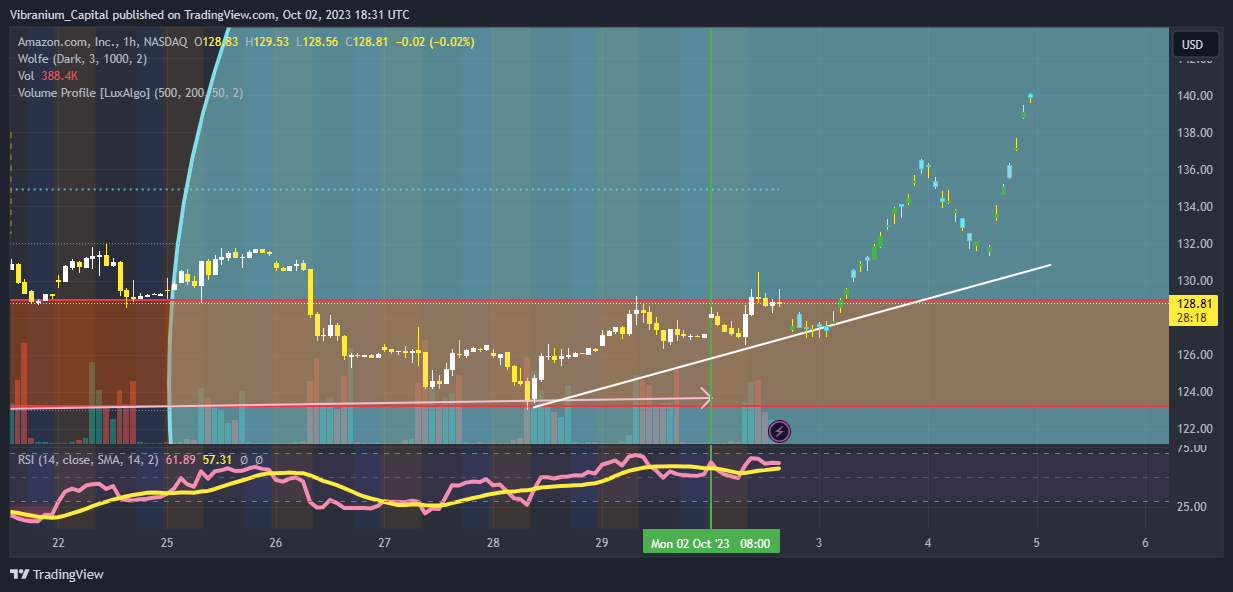1233x592 pixels.
Task: Click the 138.00 price axis label
Action: (x=1195, y=133)
